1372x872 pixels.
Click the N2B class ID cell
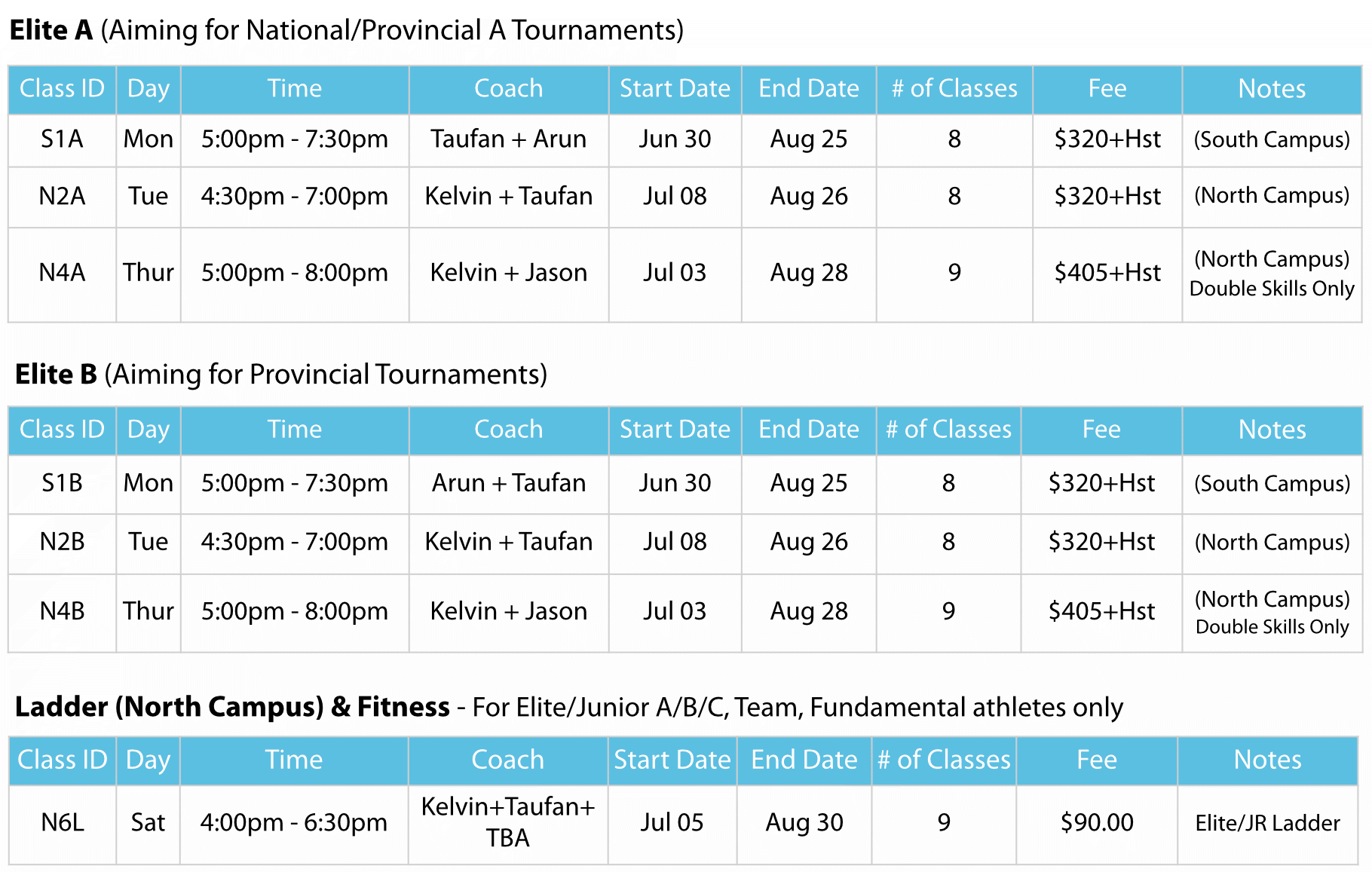pos(62,542)
